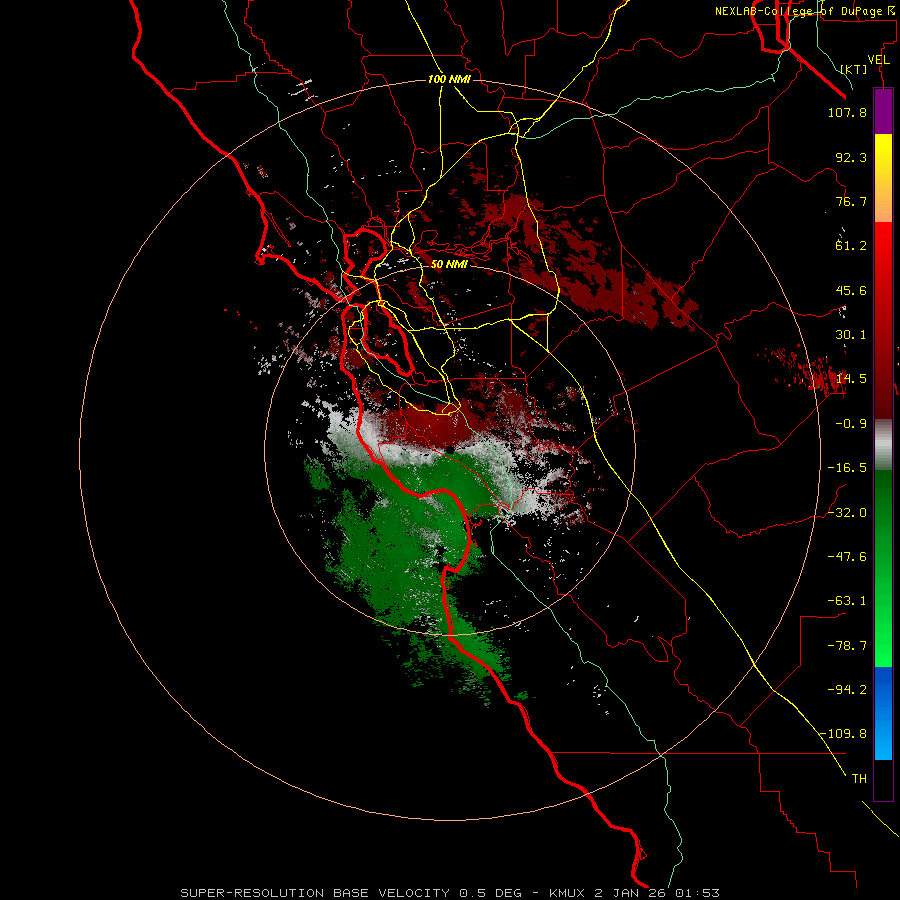900x900 pixels.
Task: Click the blue segment of the color bar
Action: pos(883,713)
